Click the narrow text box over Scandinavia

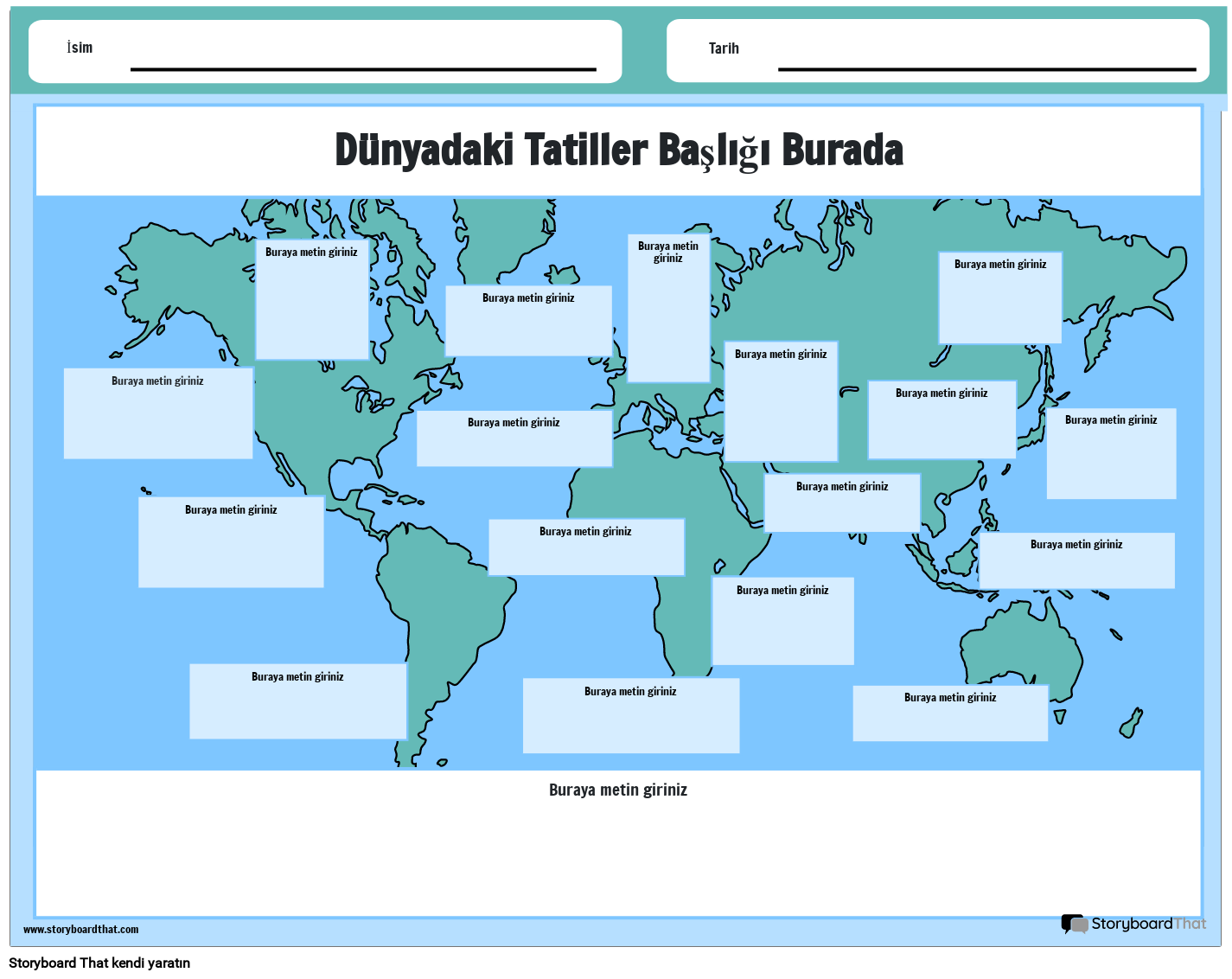click(668, 308)
